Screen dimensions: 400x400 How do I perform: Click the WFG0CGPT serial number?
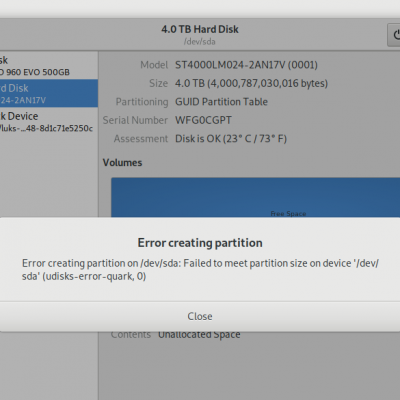(203, 120)
